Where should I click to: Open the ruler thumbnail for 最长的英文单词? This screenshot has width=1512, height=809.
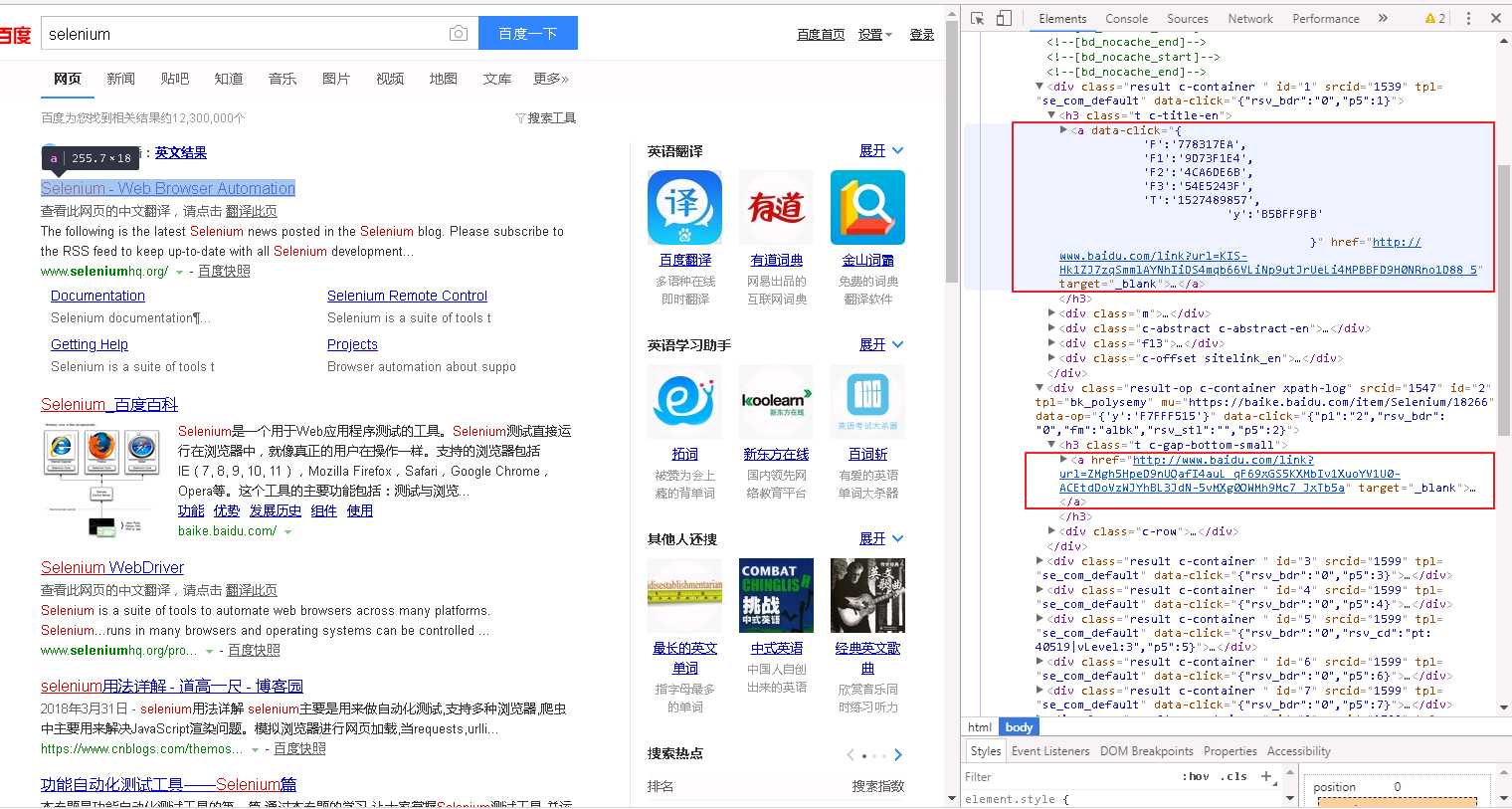click(684, 595)
